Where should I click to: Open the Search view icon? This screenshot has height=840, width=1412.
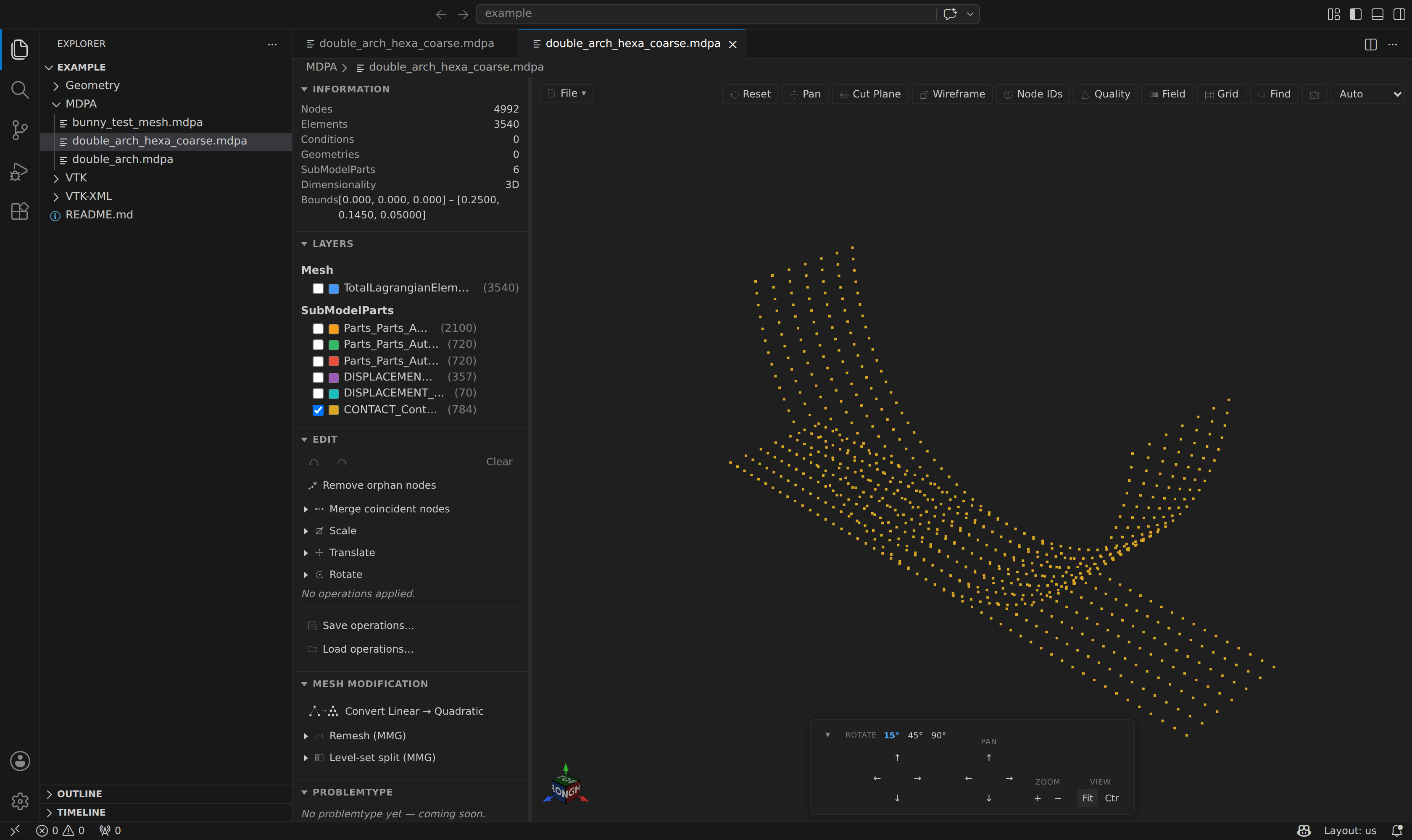[20, 89]
